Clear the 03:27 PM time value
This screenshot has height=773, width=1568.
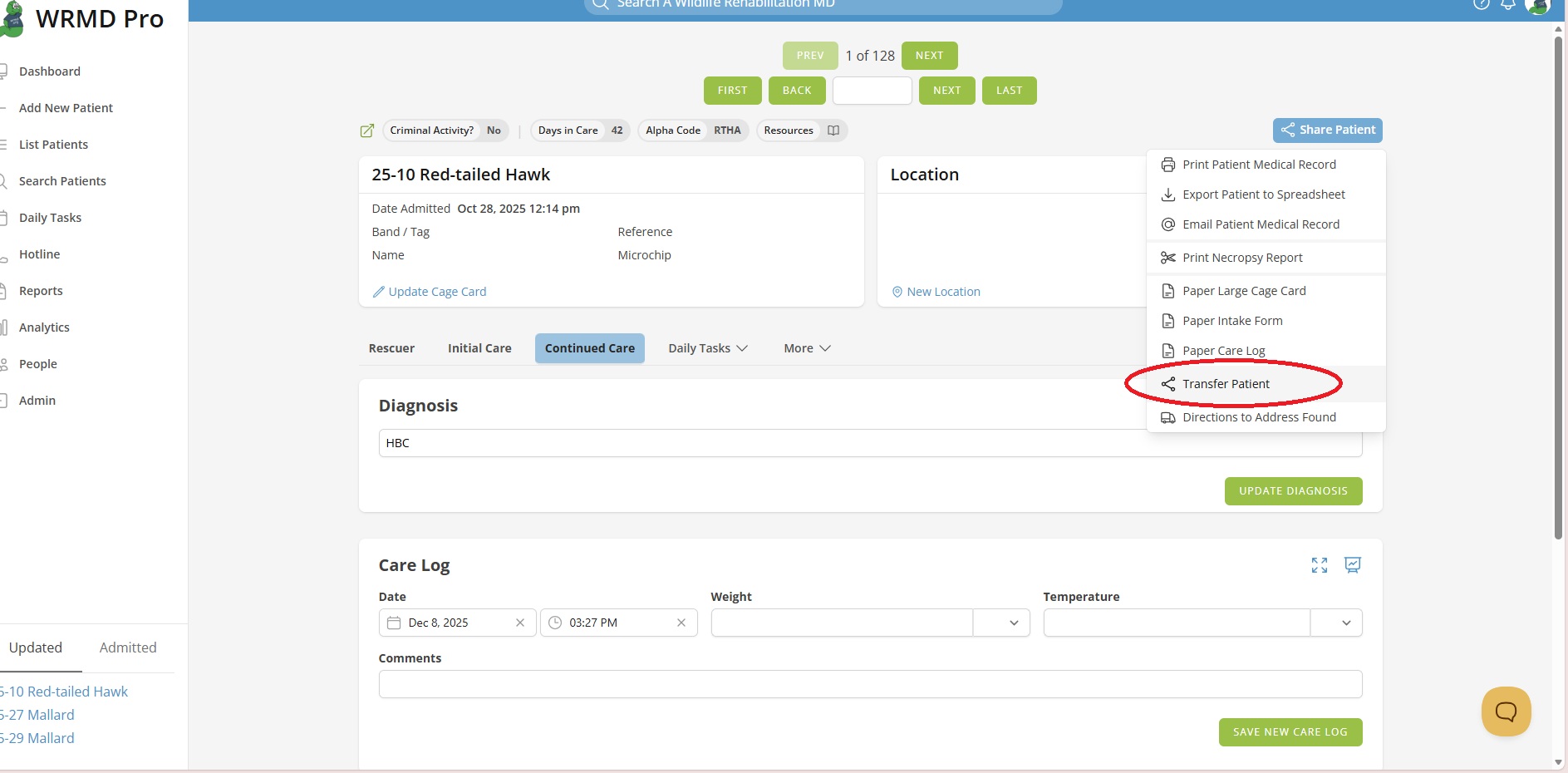(x=681, y=623)
